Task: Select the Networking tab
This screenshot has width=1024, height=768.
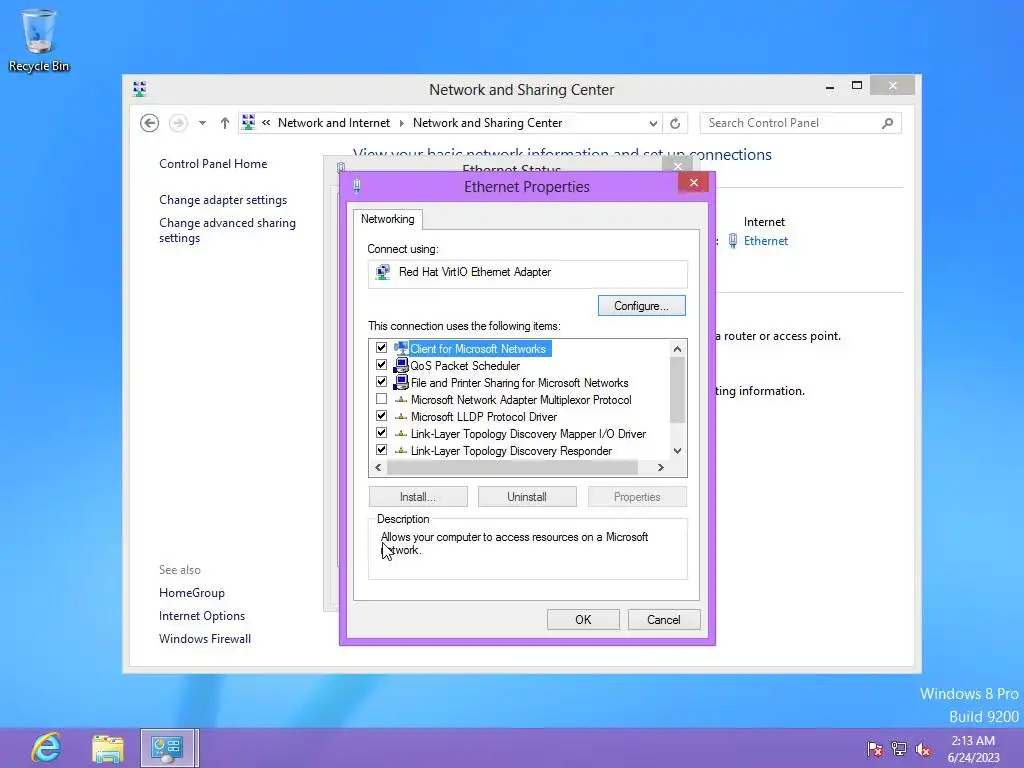Action: click(387, 219)
